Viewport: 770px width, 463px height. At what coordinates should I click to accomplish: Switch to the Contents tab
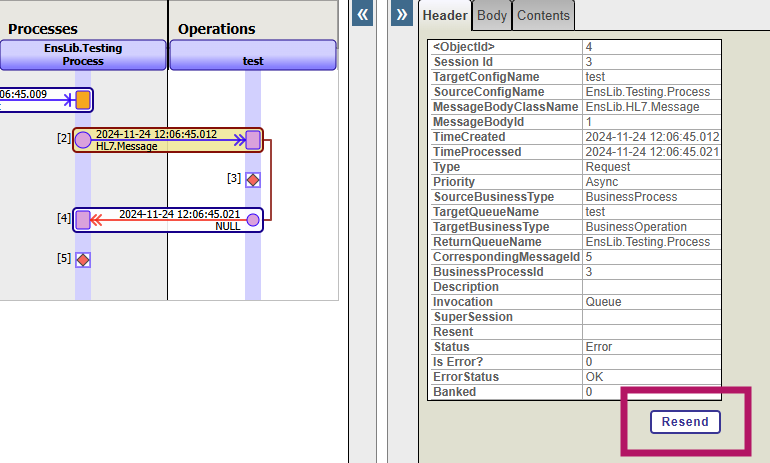pos(543,15)
